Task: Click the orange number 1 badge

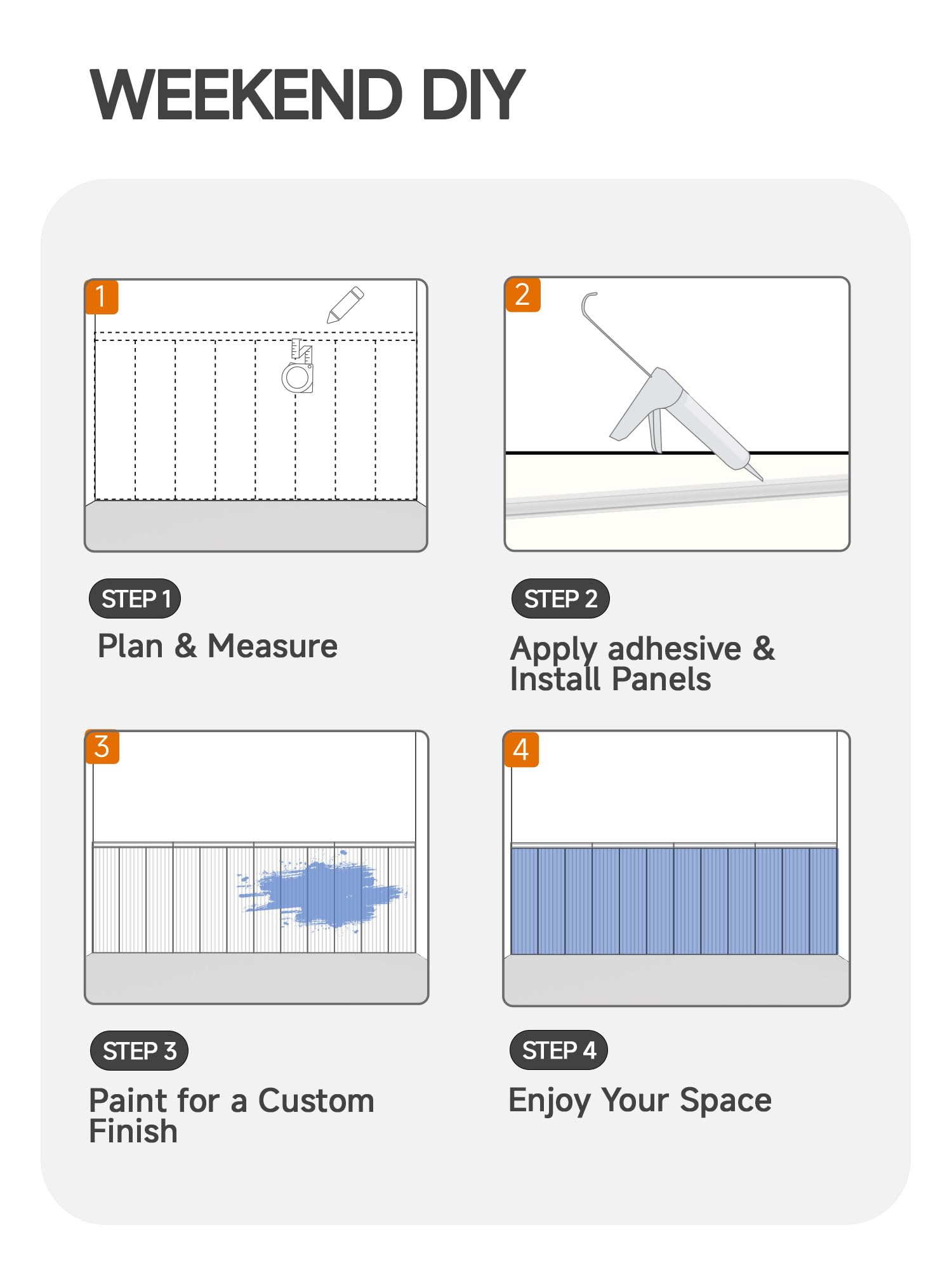Action: click(102, 297)
